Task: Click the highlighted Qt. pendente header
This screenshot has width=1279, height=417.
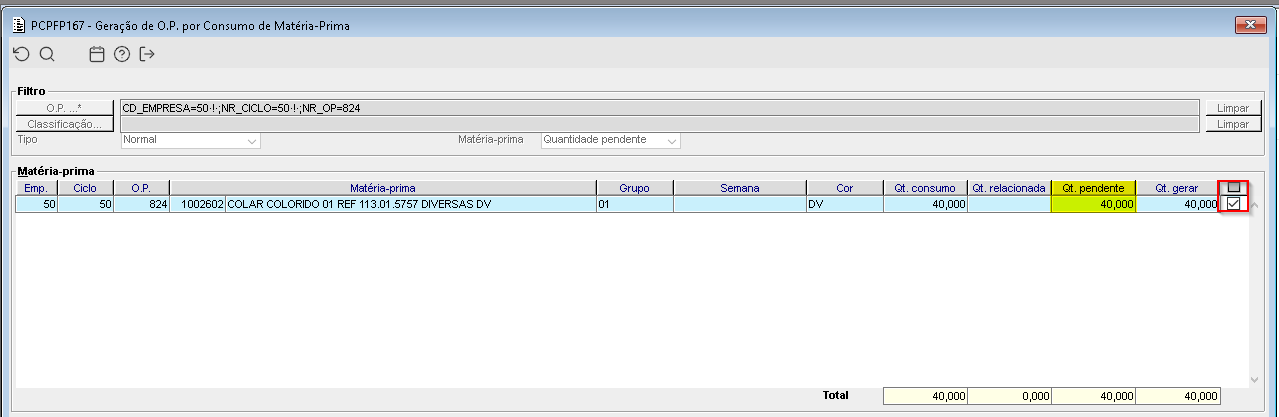Action: [1094, 188]
